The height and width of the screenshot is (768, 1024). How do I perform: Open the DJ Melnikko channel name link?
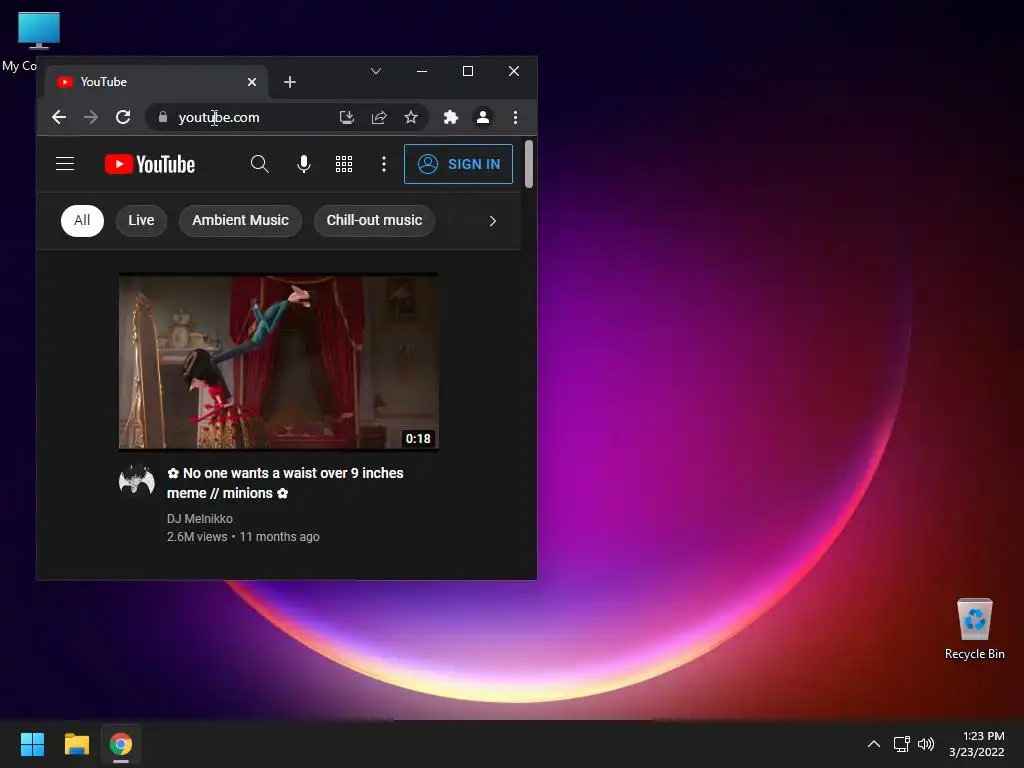point(200,519)
